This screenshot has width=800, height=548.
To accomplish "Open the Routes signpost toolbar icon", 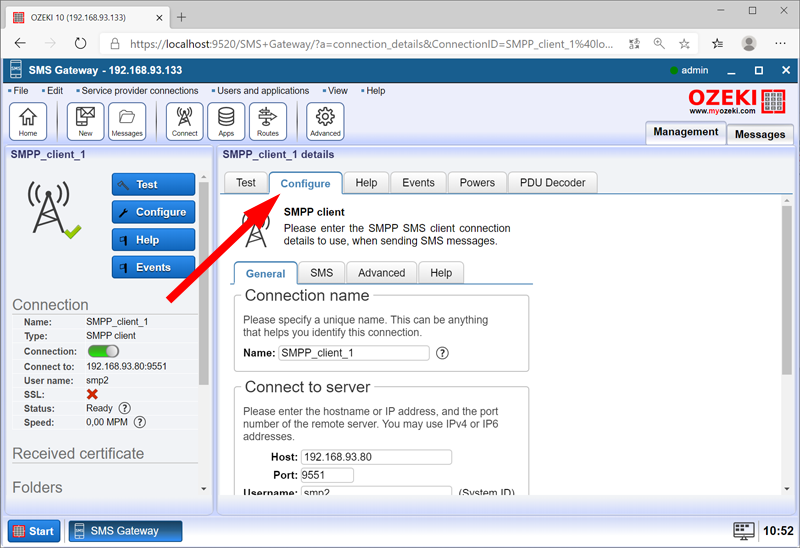I will pos(268,121).
